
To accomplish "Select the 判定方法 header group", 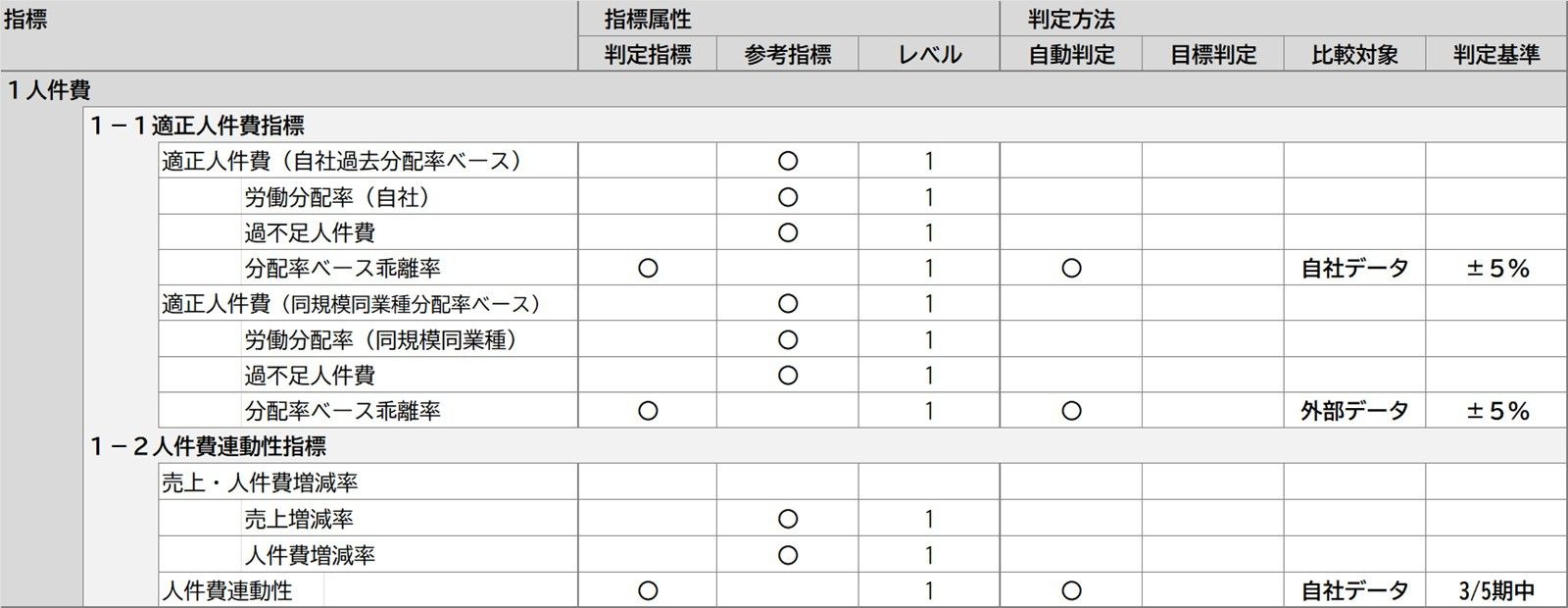I will click(1071, 20).
